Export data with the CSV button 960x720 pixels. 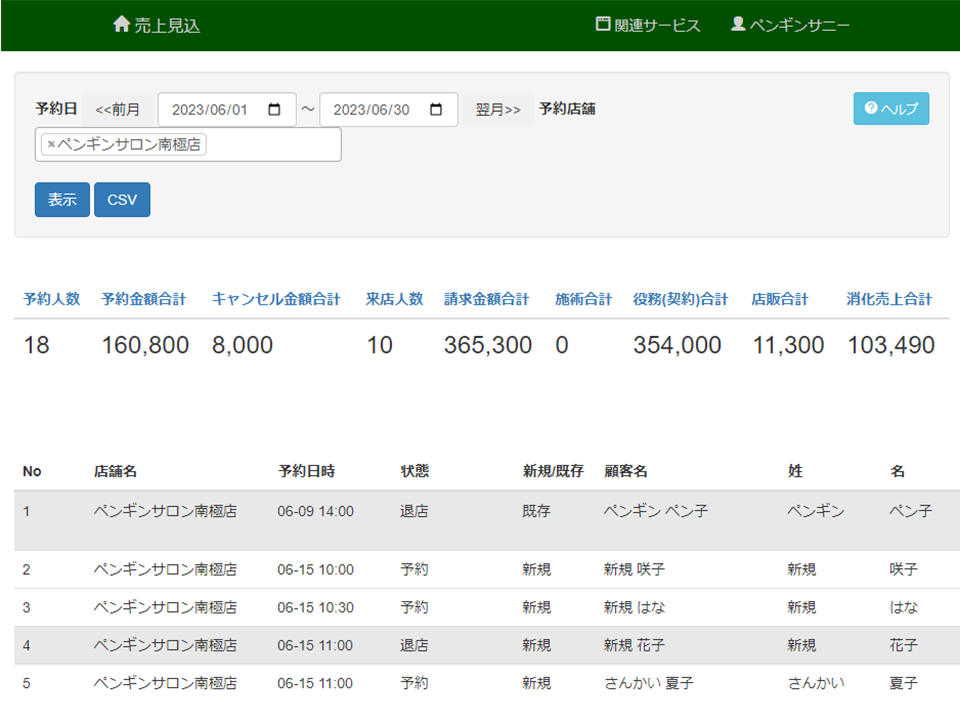pyautogui.click(x=122, y=200)
